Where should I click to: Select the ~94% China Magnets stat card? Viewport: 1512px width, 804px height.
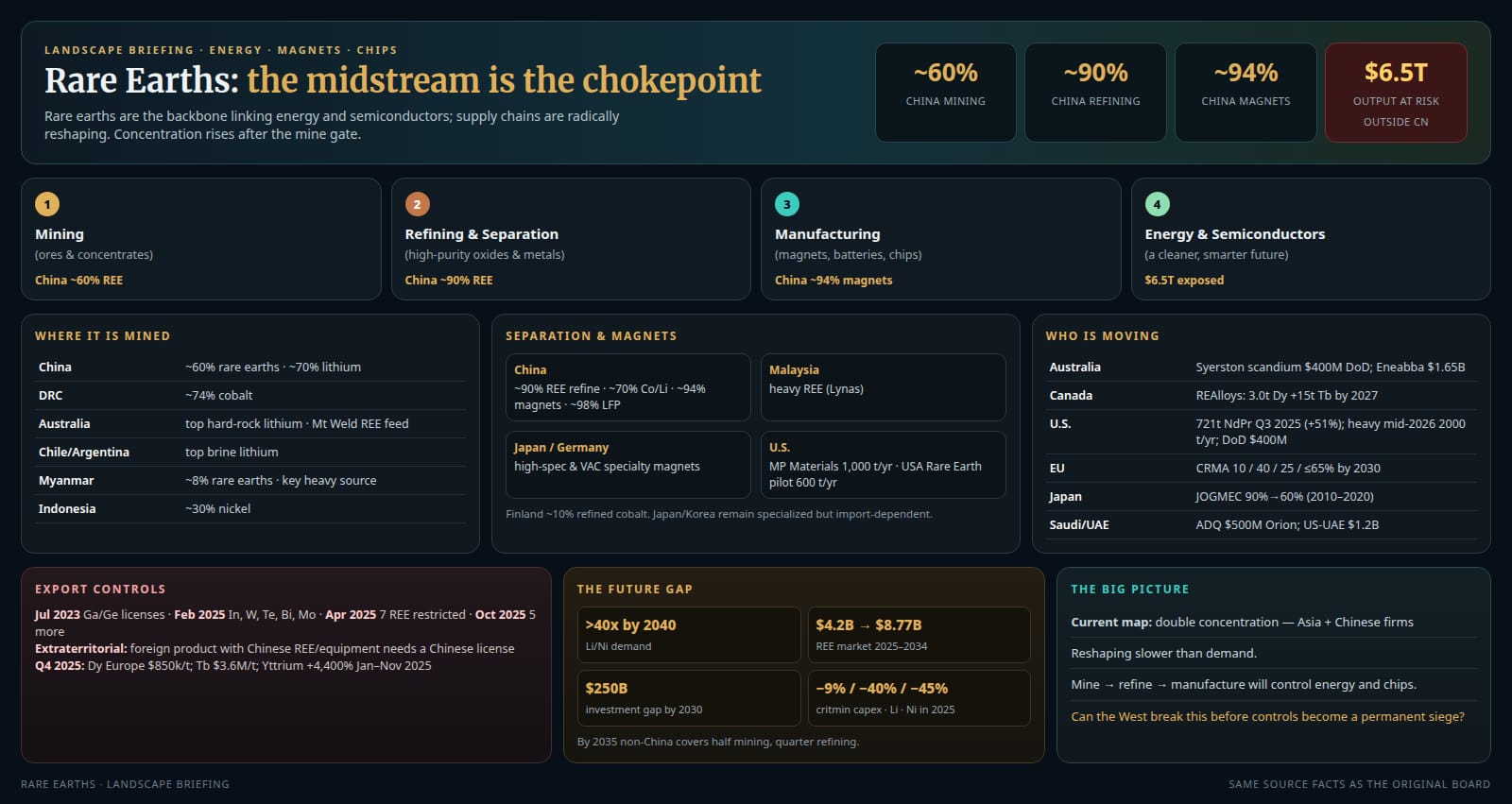click(1246, 93)
